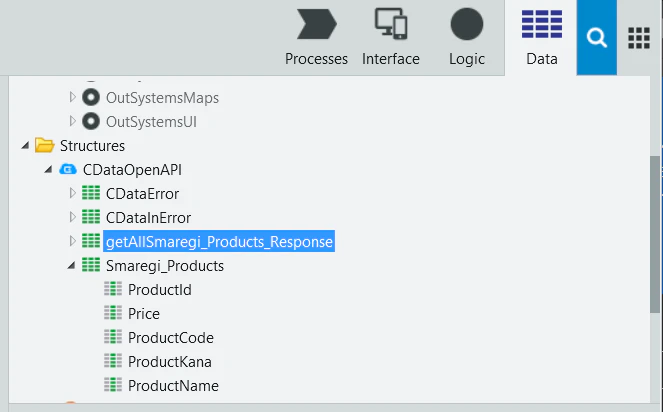
Task: Select the Price attribute
Action: (x=144, y=314)
